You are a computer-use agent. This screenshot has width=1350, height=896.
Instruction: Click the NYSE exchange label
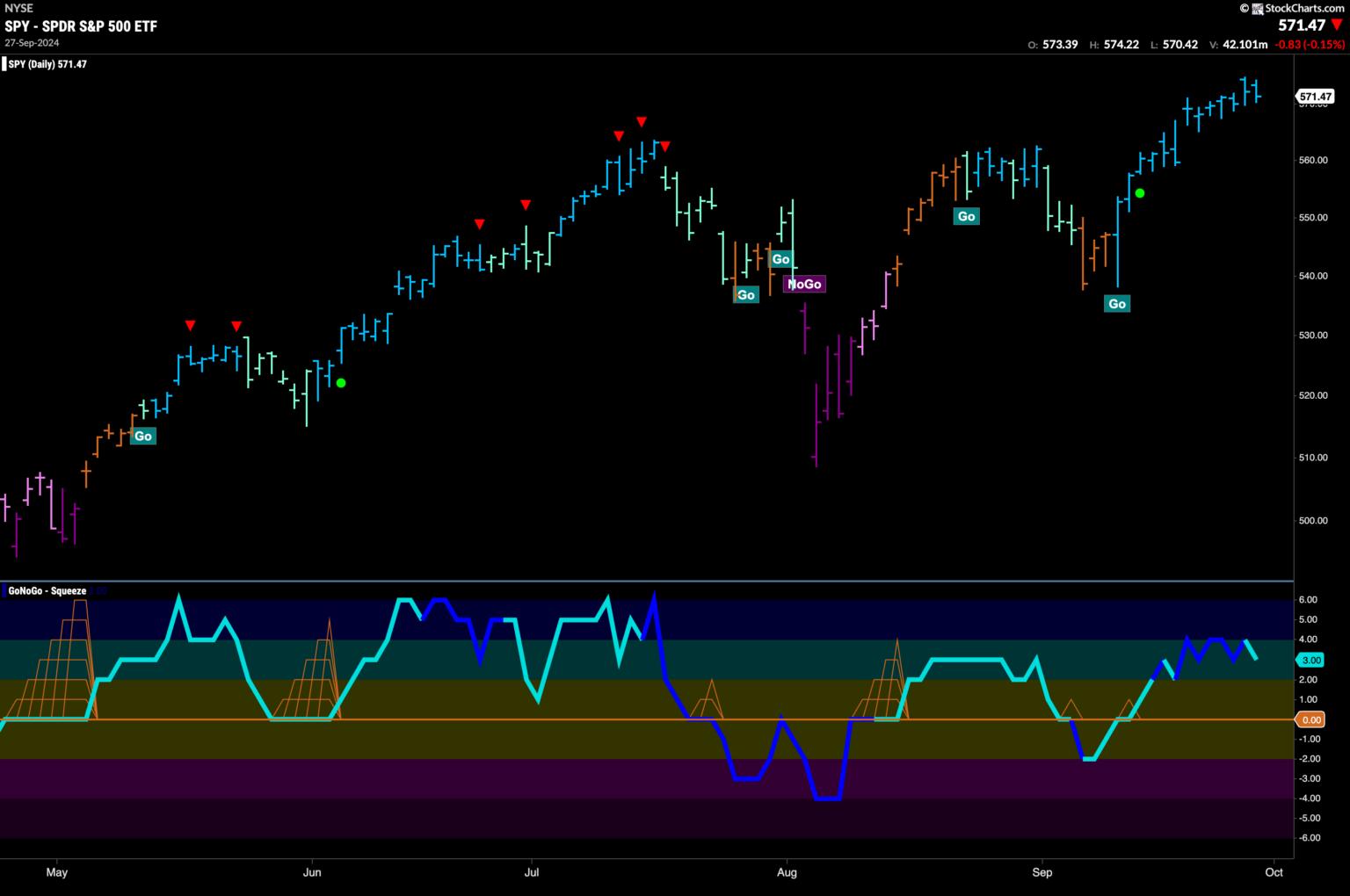pos(18,8)
